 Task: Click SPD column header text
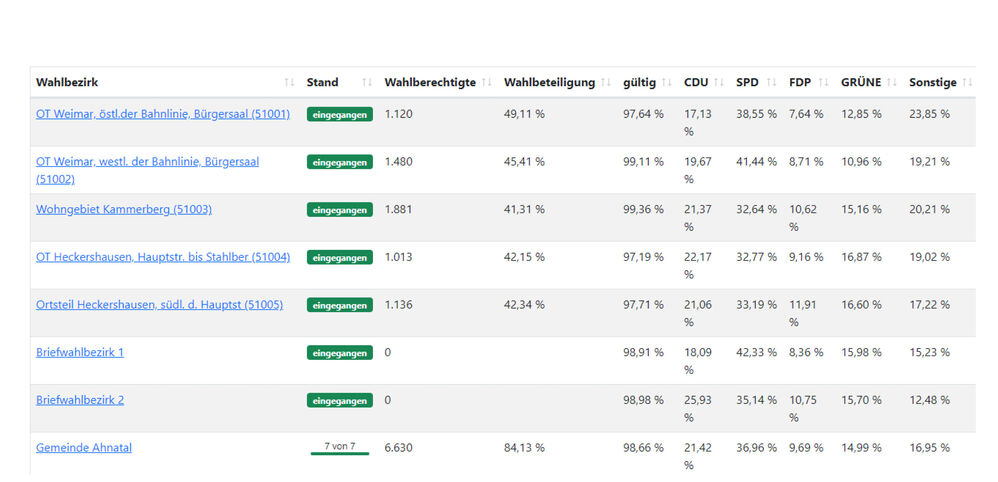[x=748, y=83]
